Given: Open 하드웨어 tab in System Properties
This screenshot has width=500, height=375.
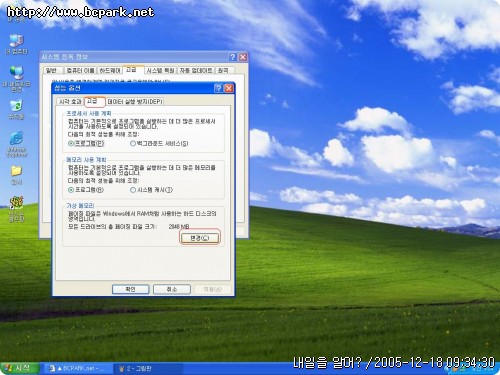Looking at the screenshot, I should [x=110, y=70].
